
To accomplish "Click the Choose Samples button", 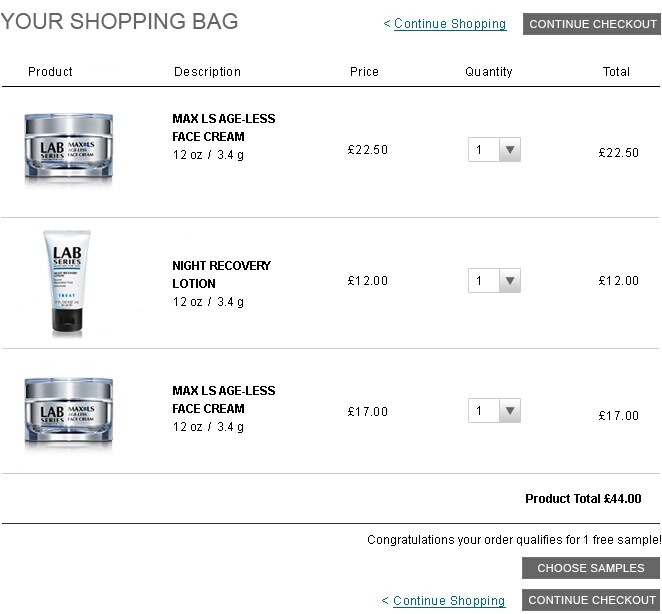I will tap(591, 568).
